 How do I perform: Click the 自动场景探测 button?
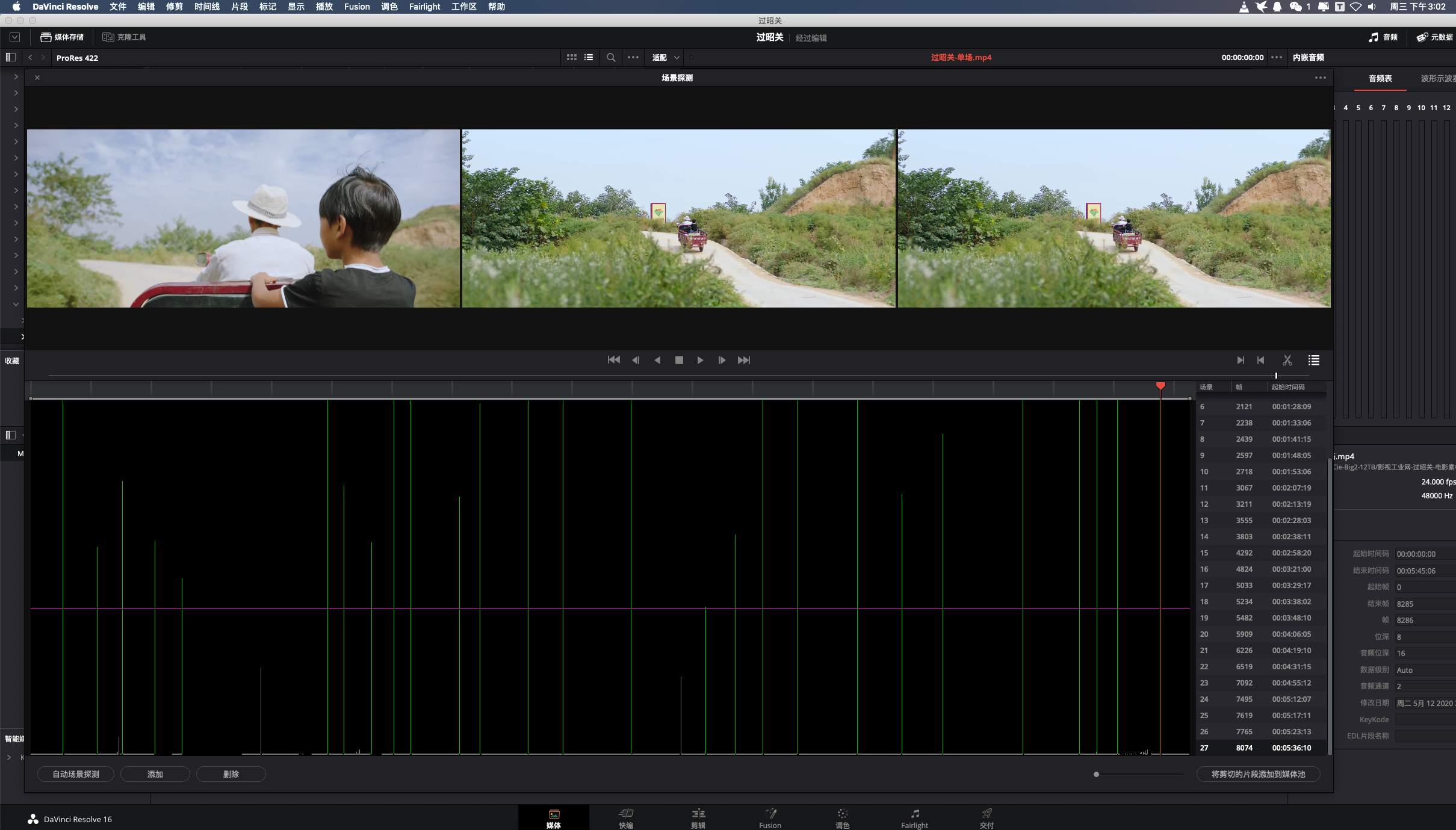pyautogui.click(x=76, y=774)
